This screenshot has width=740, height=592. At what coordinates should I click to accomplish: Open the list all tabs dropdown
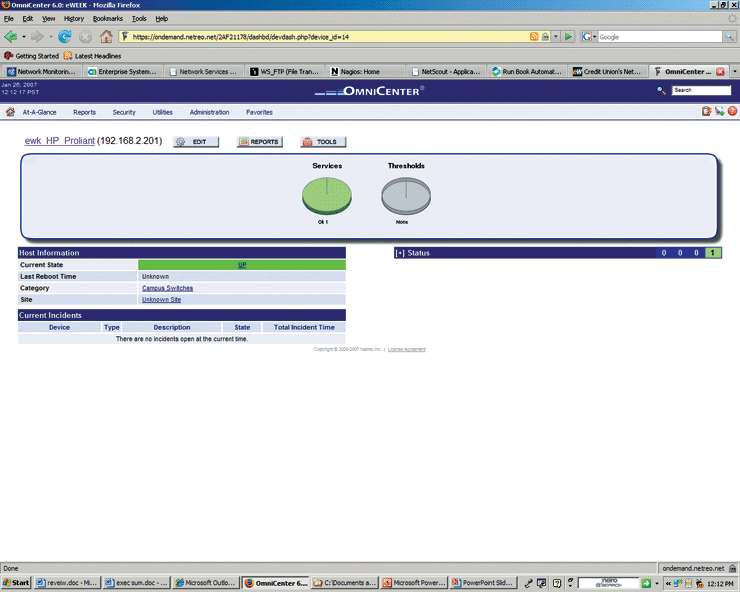tap(734, 71)
